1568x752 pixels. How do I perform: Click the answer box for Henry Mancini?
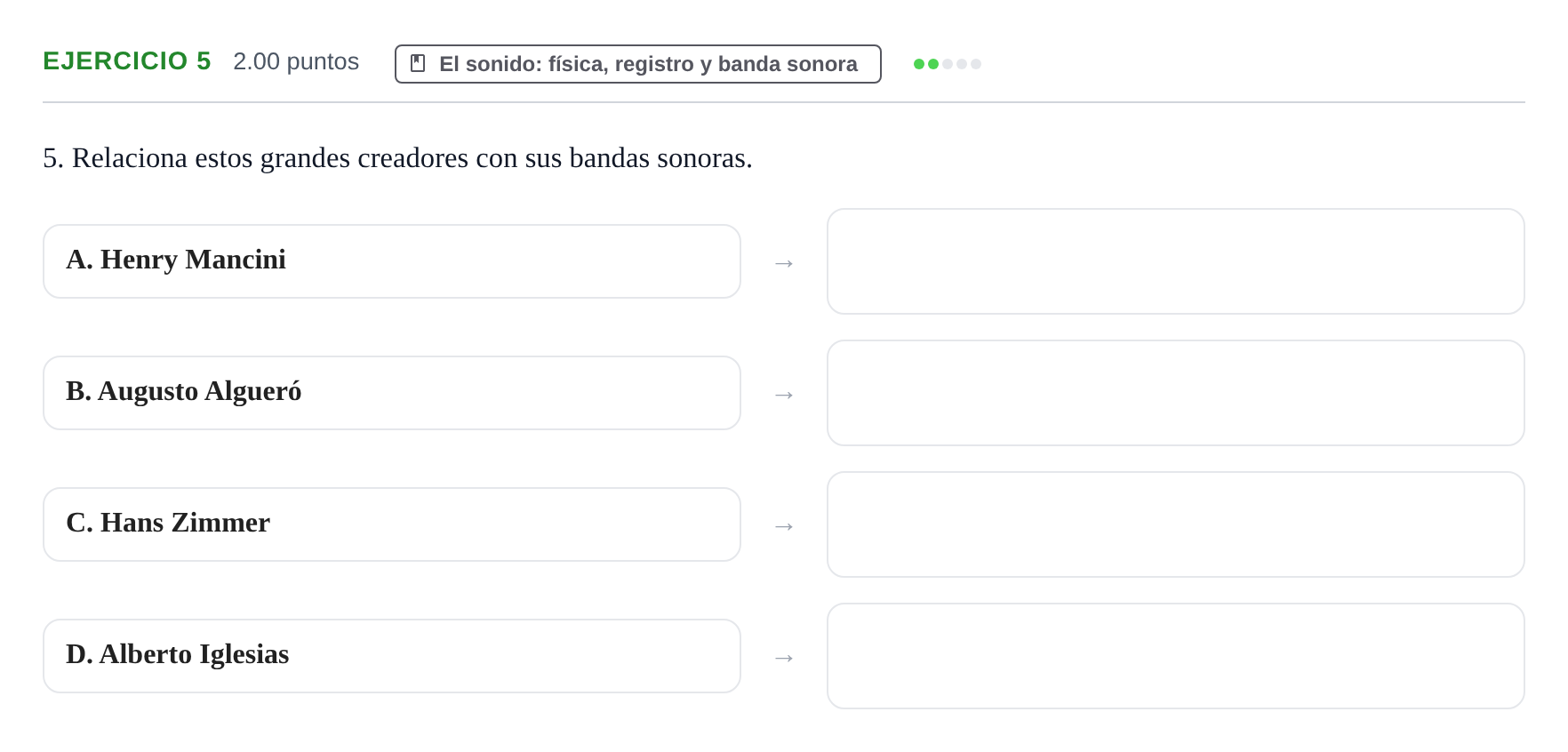coord(1176,261)
